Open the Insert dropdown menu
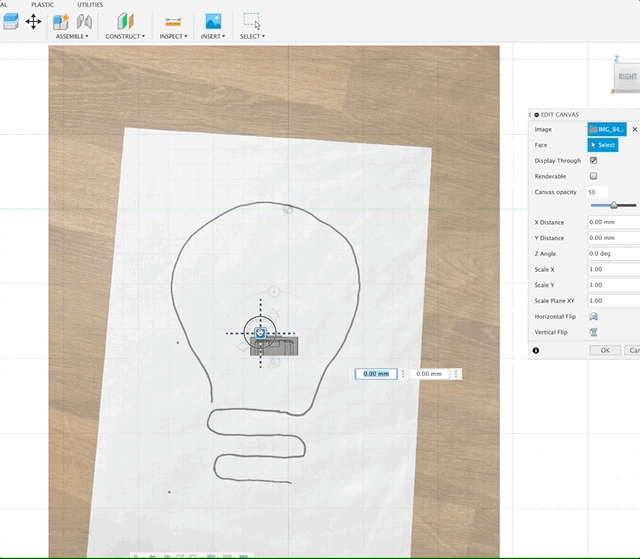The image size is (640, 559). pyautogui.click(x=213, y=36)
